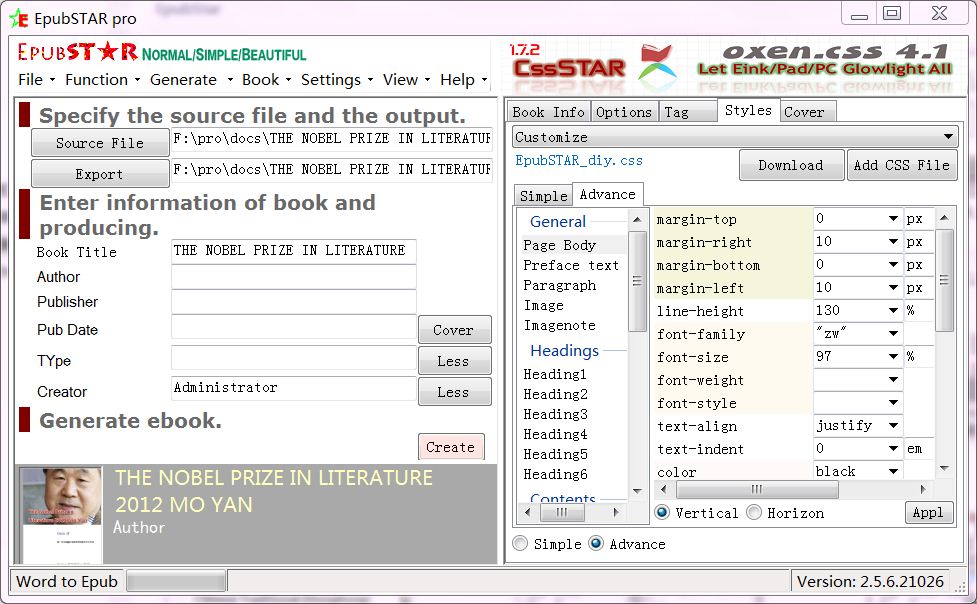Screen dimensions: 977x604
Task: Click the Create ebook button
Action: coord(451,447)
